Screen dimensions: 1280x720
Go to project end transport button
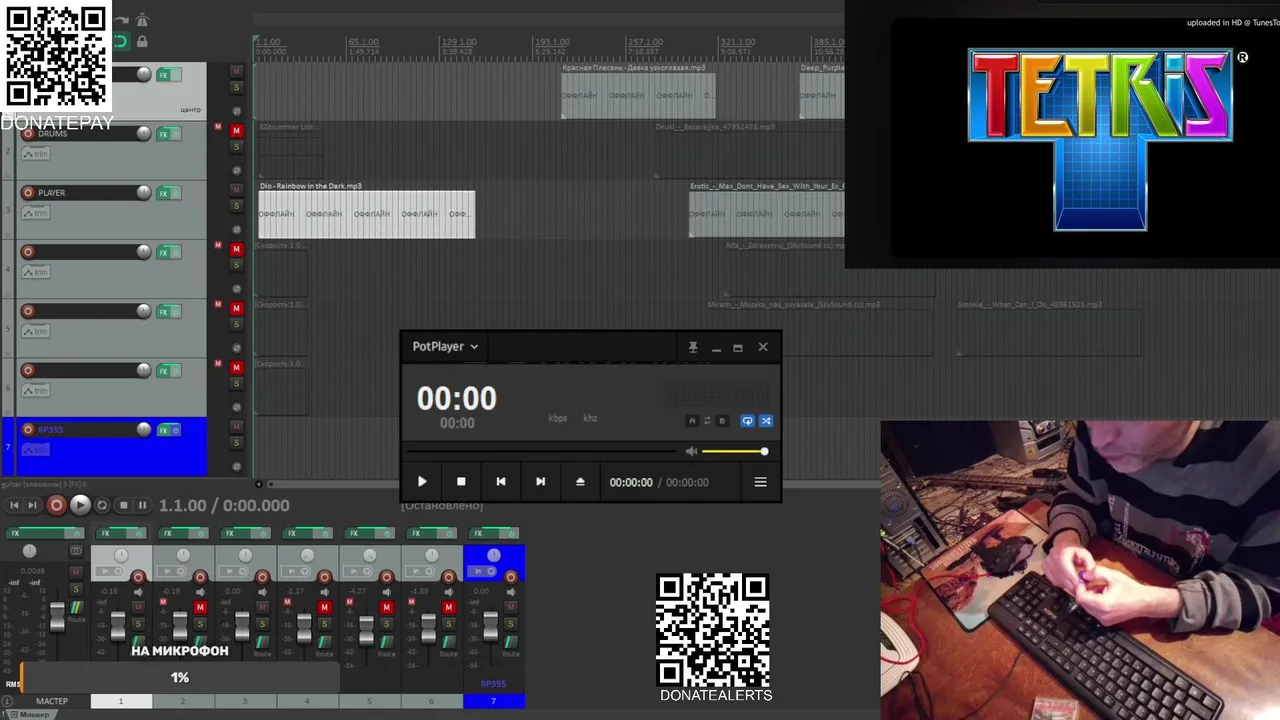click(32, 506)
